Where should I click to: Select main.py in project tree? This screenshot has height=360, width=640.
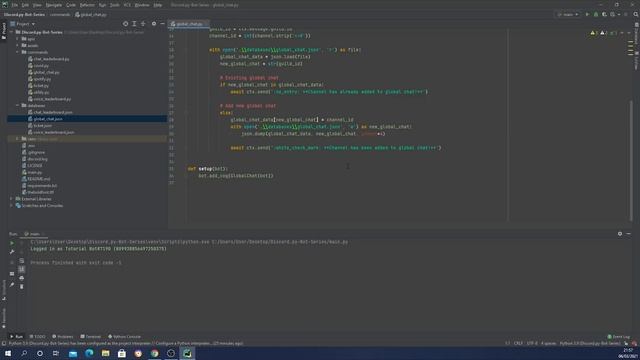pyautogui.click(x=35, y=172)
